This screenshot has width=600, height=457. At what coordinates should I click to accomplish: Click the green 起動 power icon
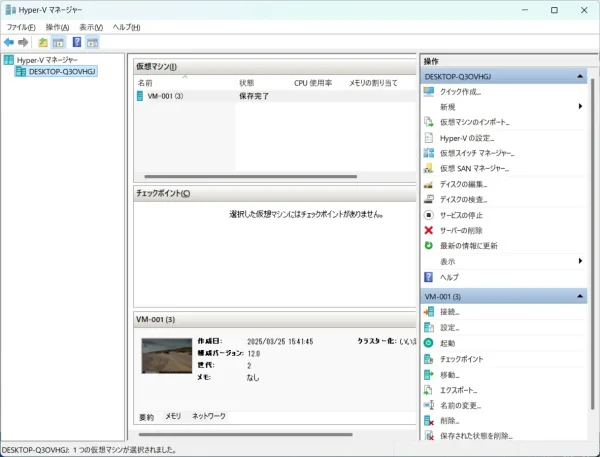pyautogui.click(x=429, y=343)
